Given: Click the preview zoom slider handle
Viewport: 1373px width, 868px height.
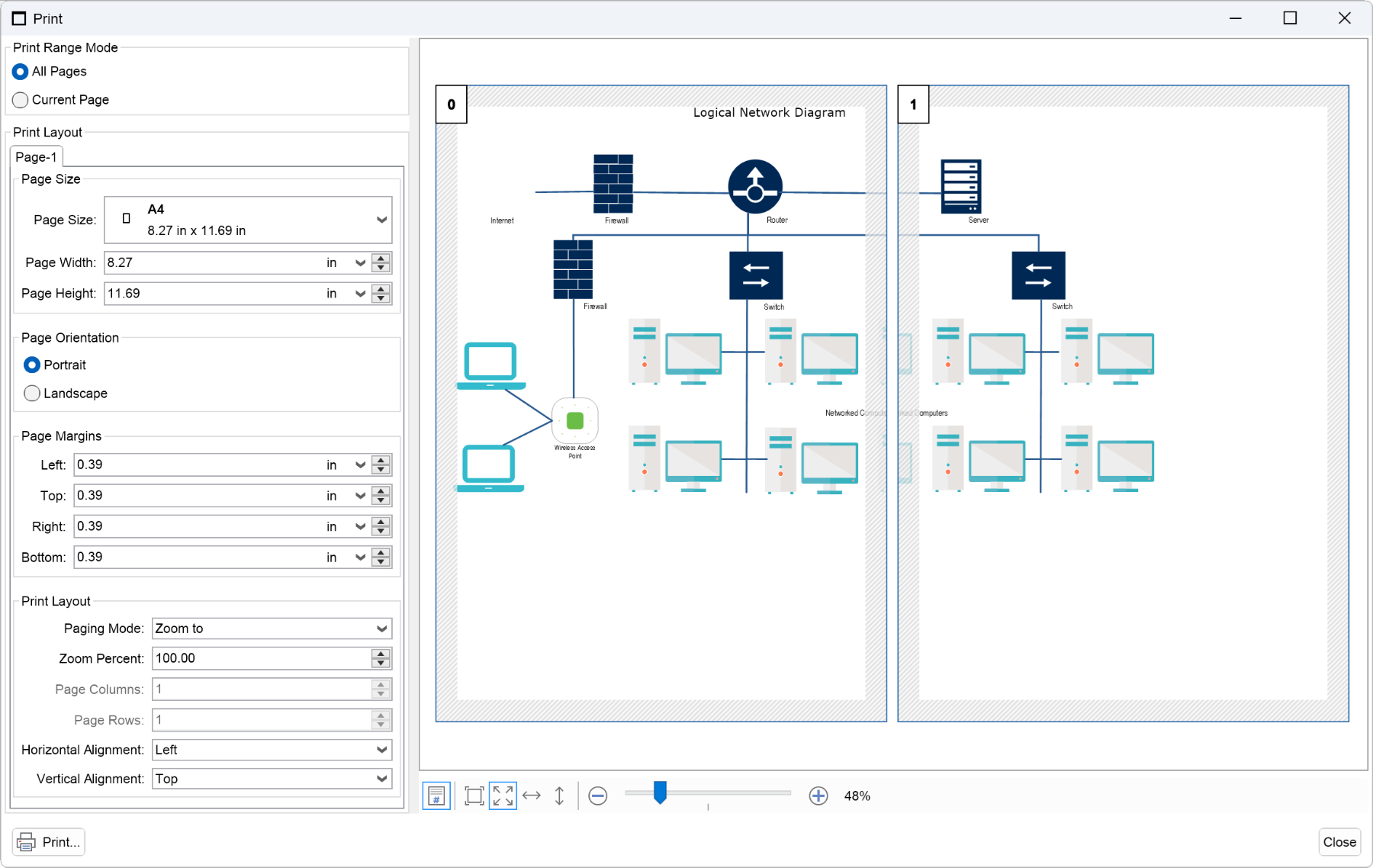Looking at the screenshot, I should pyautogui.click(x=661, y=792).
